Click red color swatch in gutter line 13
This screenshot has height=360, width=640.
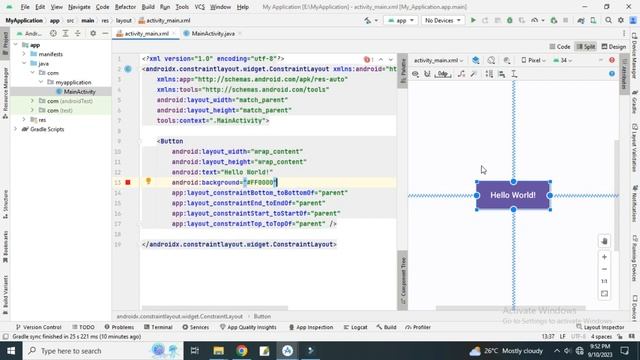coord(128,182)
